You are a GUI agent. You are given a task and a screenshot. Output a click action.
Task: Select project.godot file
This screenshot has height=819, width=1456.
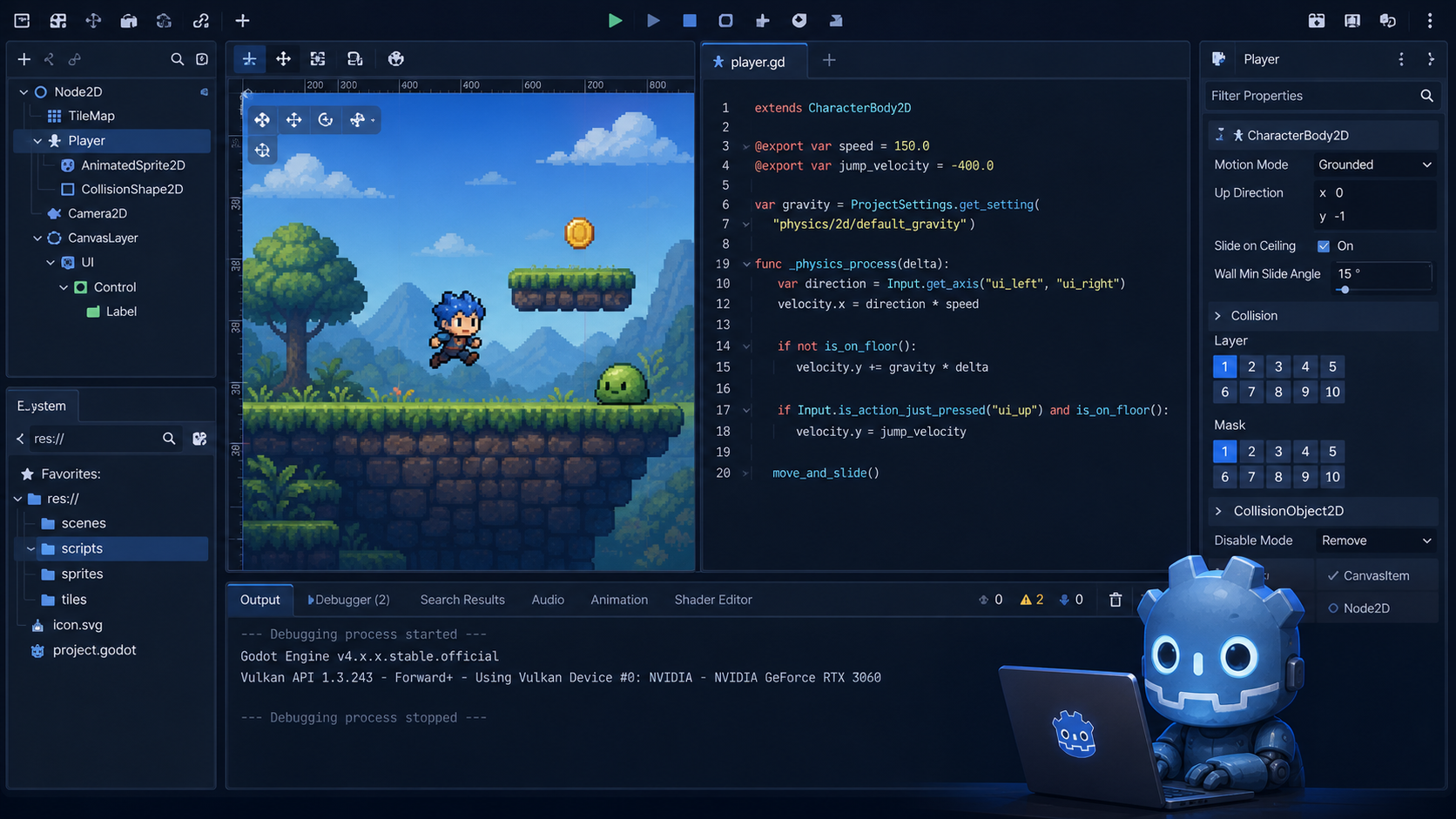click(x=84, y=650)
